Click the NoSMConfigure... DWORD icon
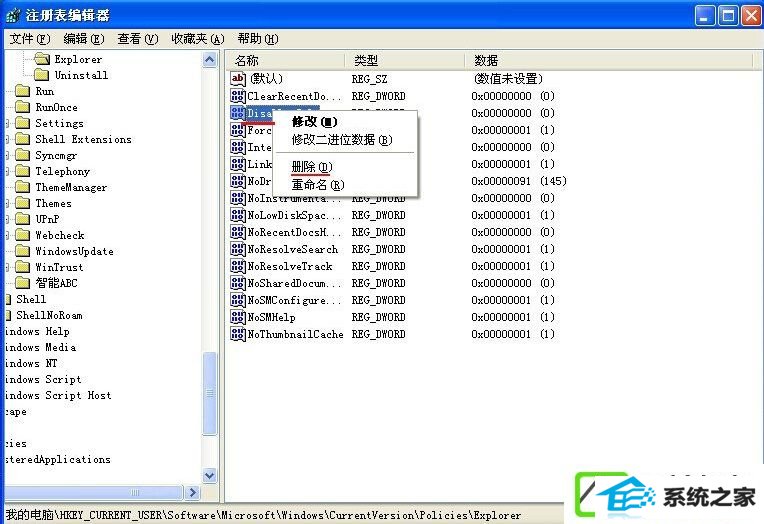The height and width of the screenshot is (524, 764). pyautogui.click(x=238, y=300)
